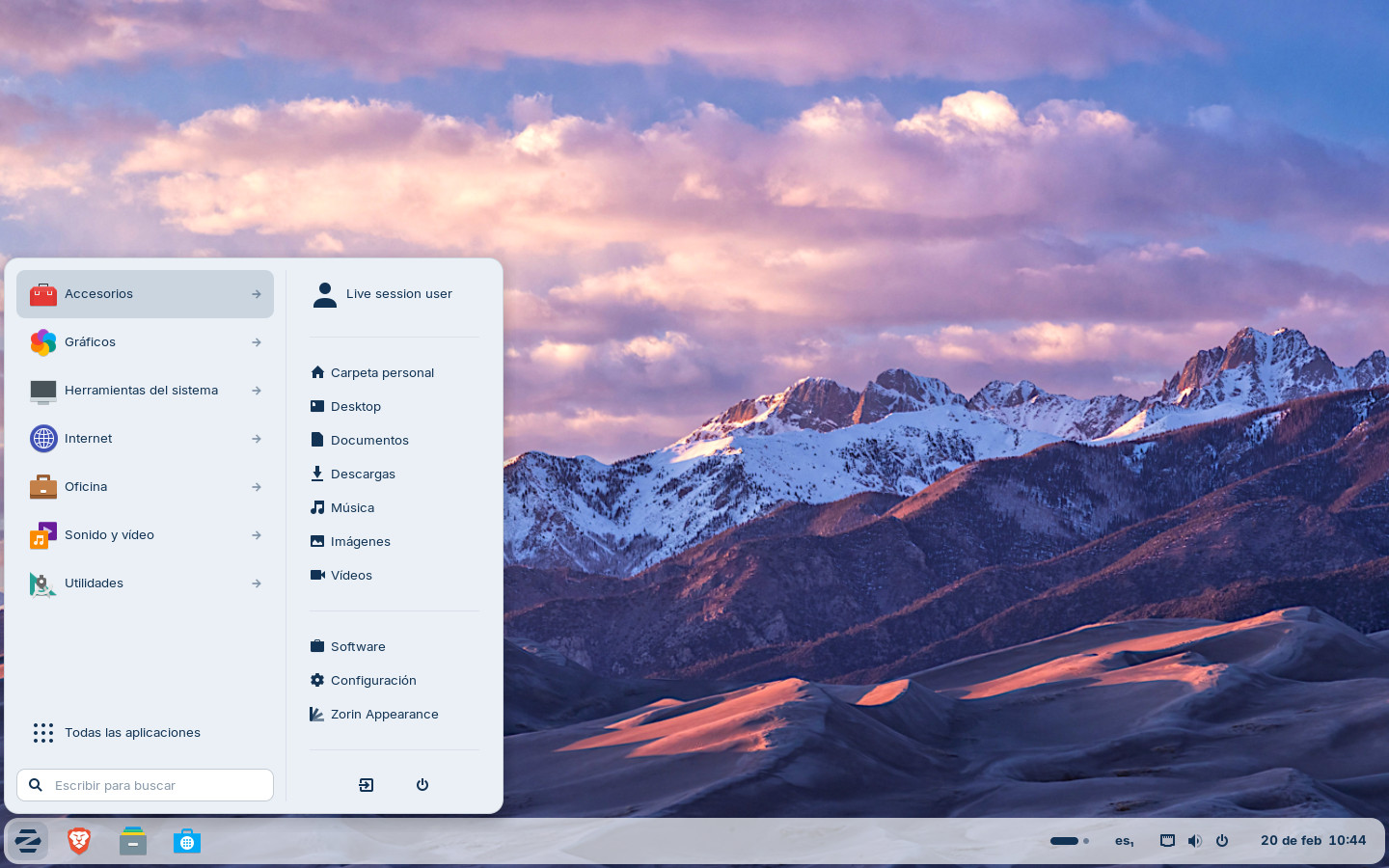Open the Descargas folder
The image size is (1389, 868).
(363, 475)
